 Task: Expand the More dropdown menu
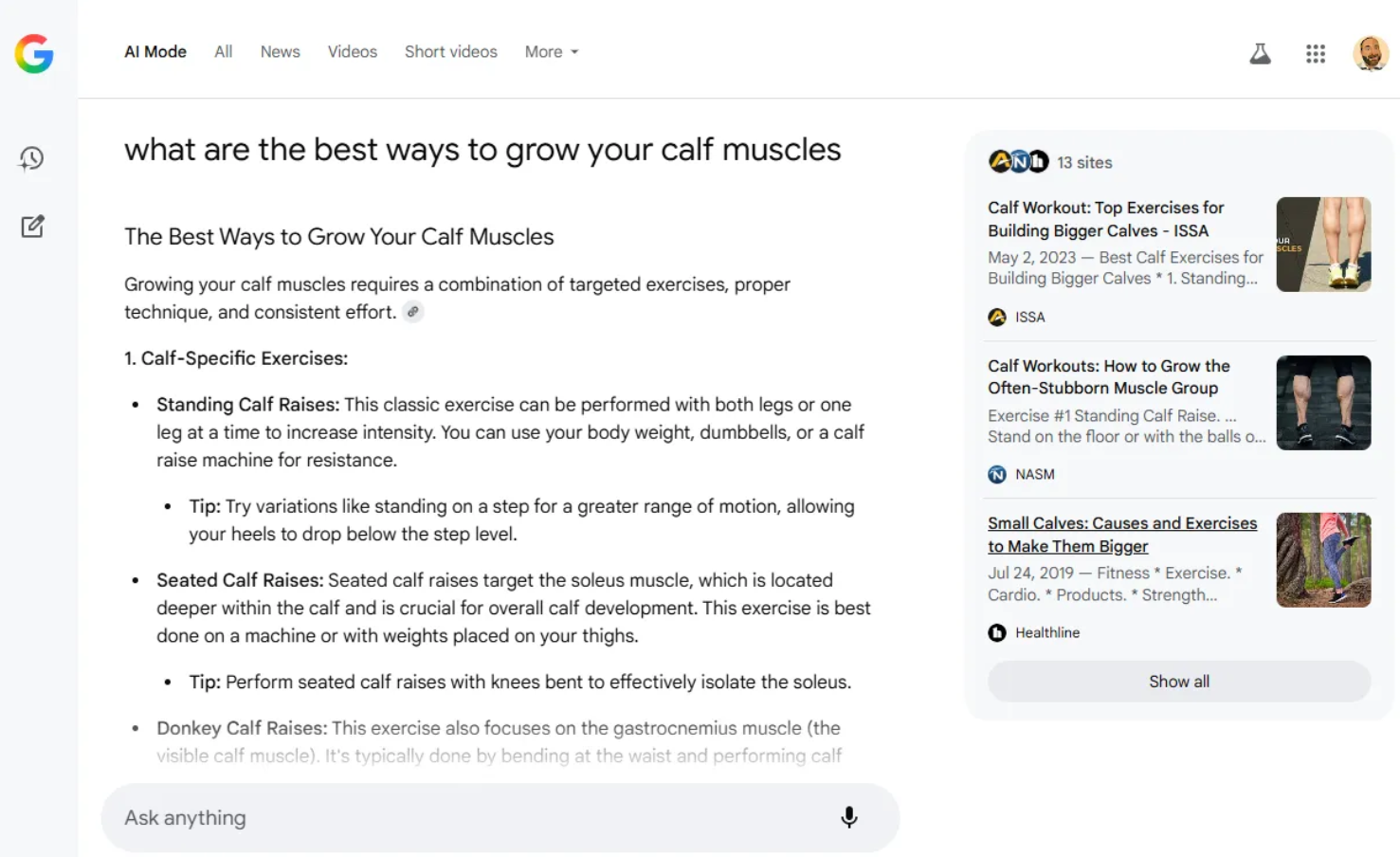point(552,52)
